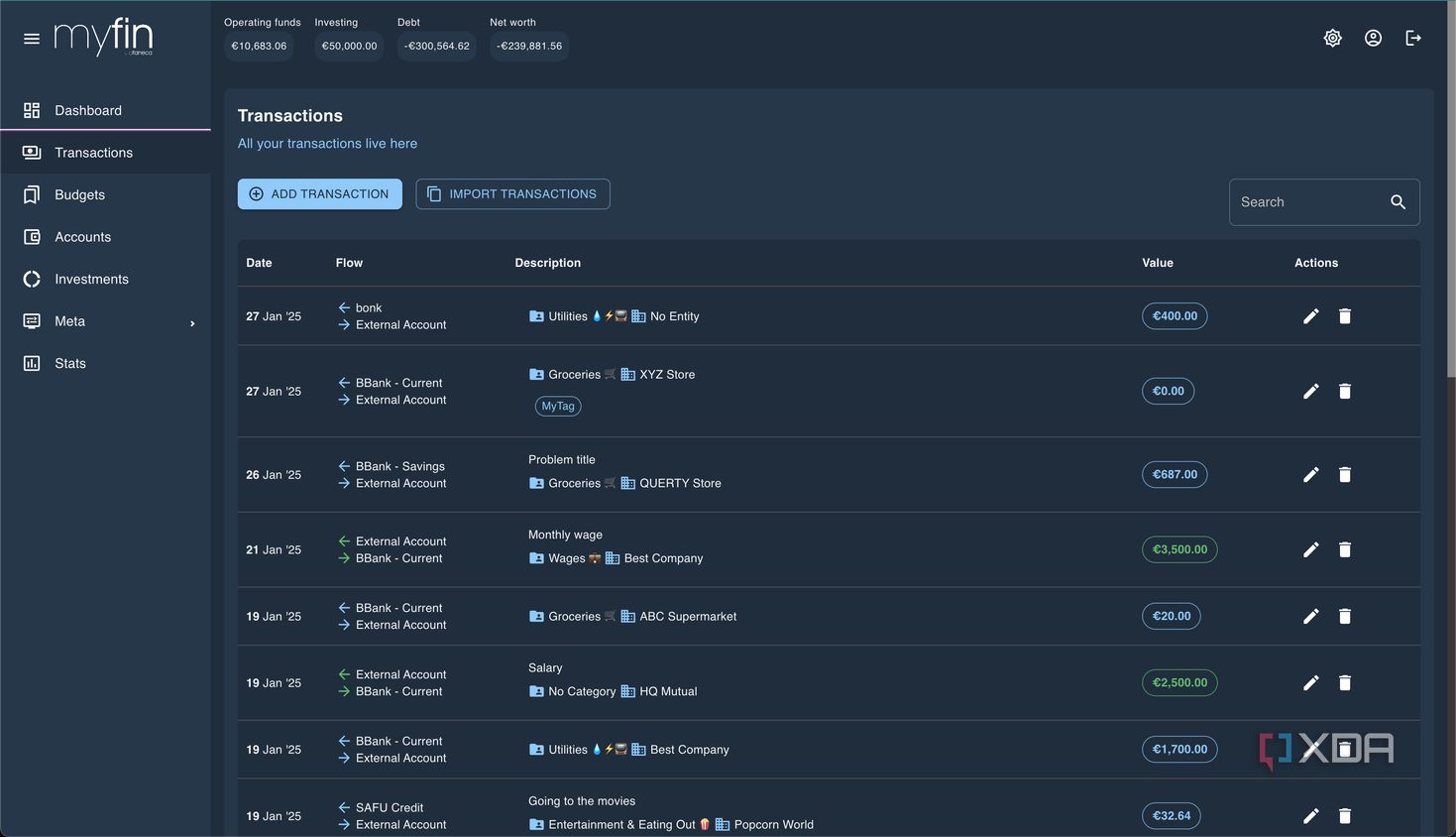Delete the bonk €400.00 transaction
This screenshot has height=837, width=1456.
1345,316
